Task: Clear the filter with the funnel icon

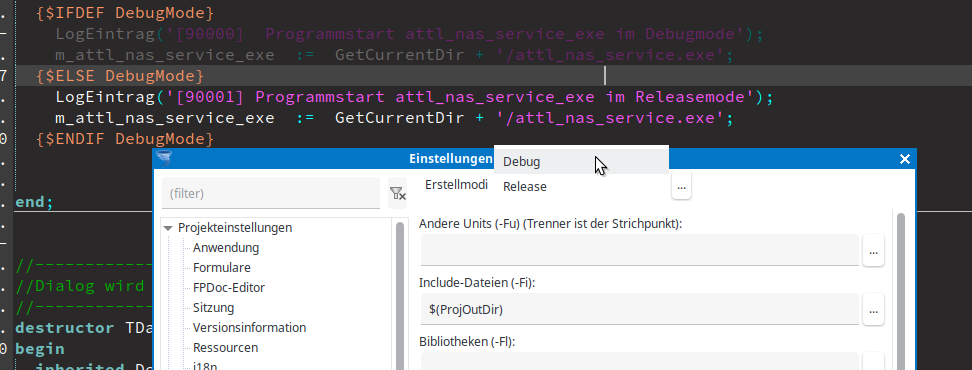Action: (397, 194)
